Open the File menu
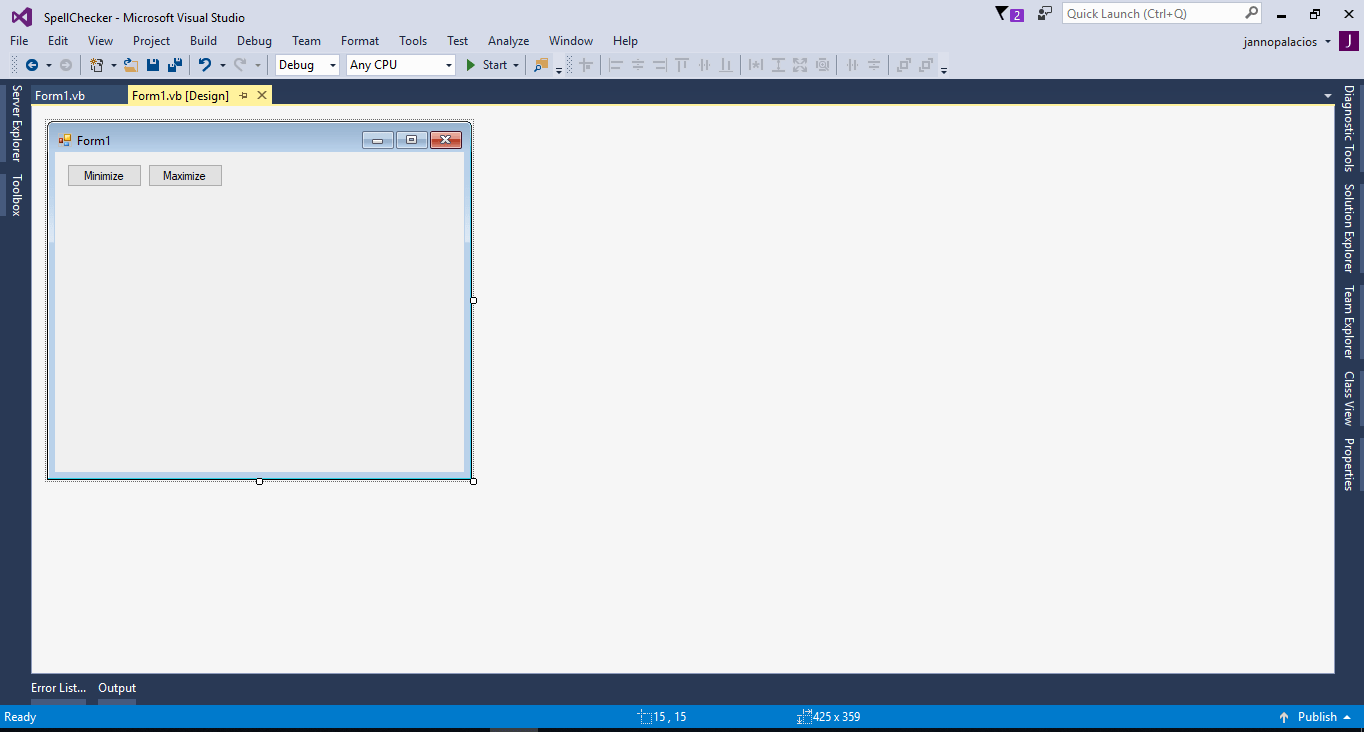This screenshot has width=1364, height=732. (19, 41)
